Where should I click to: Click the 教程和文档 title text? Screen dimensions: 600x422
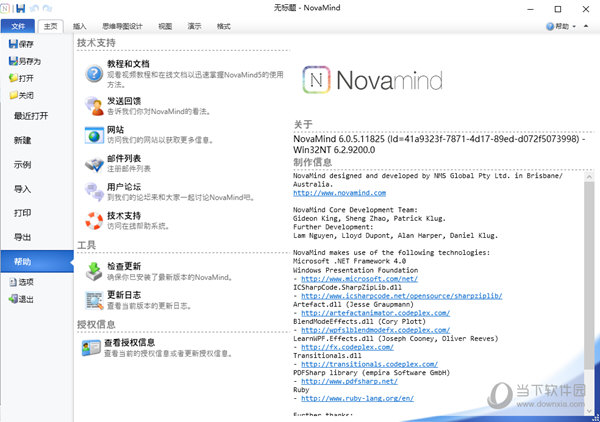(128, 64)
